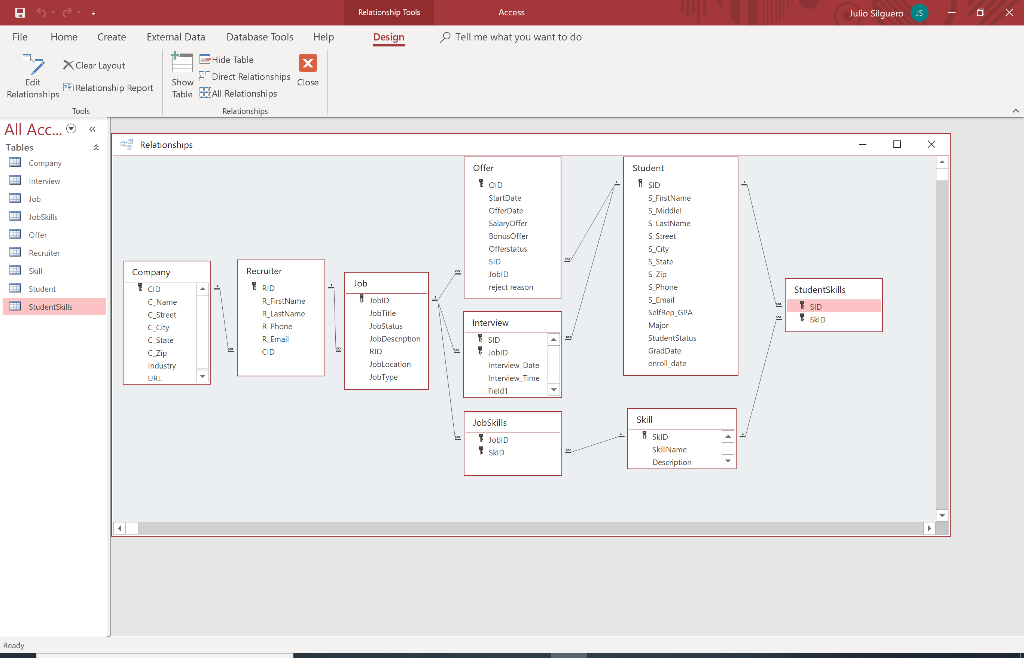Screen dimensions: 1024x658
Task: Select SalaryOffer field in Offer table
Action: coord(507,223)
